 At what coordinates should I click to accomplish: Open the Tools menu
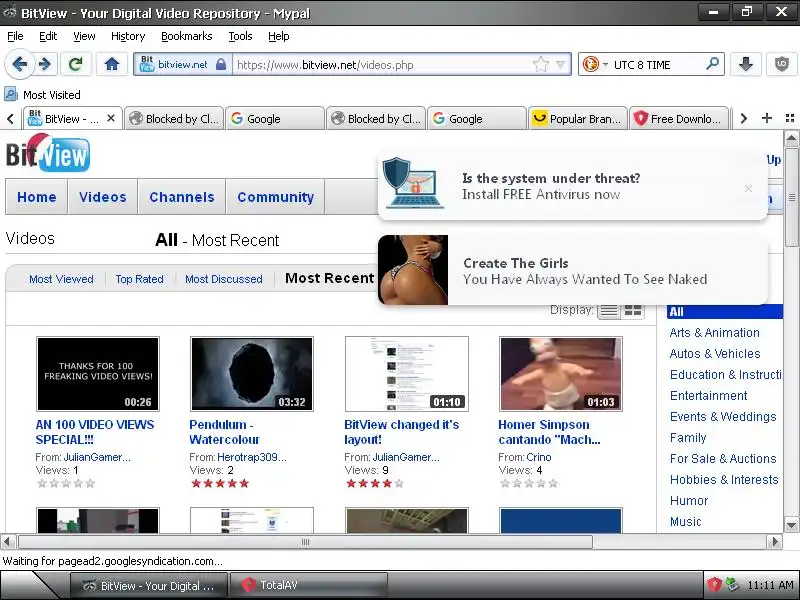(x=240, y=36)
